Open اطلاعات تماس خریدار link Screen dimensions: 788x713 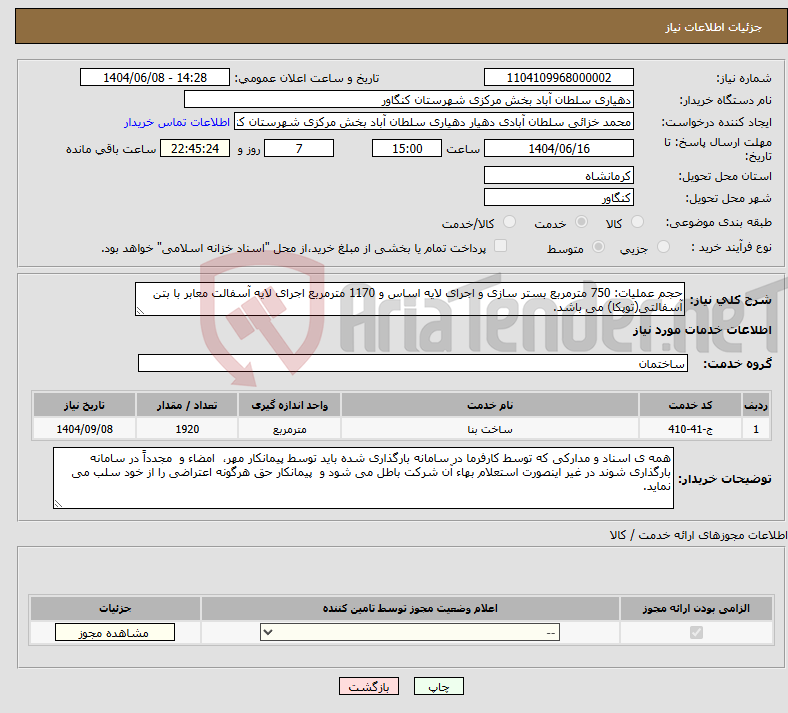coord(177,122)
